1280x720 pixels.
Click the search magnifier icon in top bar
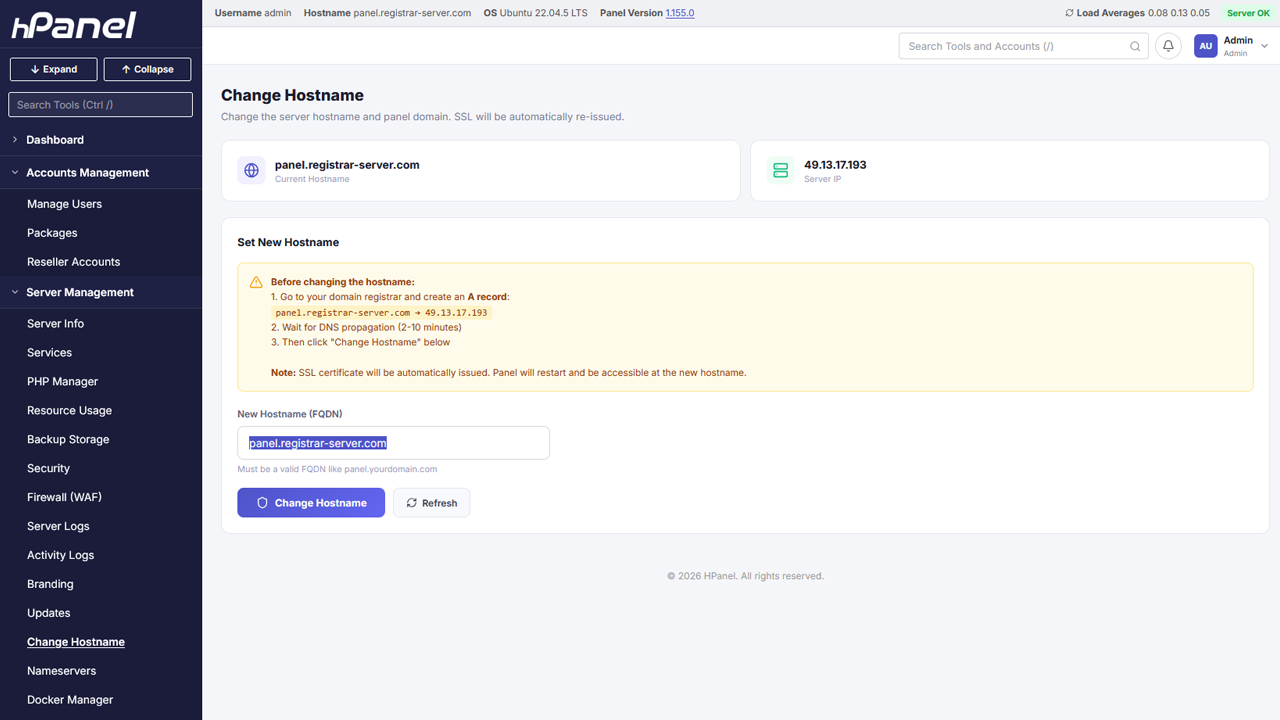[x=1135, y=46]
